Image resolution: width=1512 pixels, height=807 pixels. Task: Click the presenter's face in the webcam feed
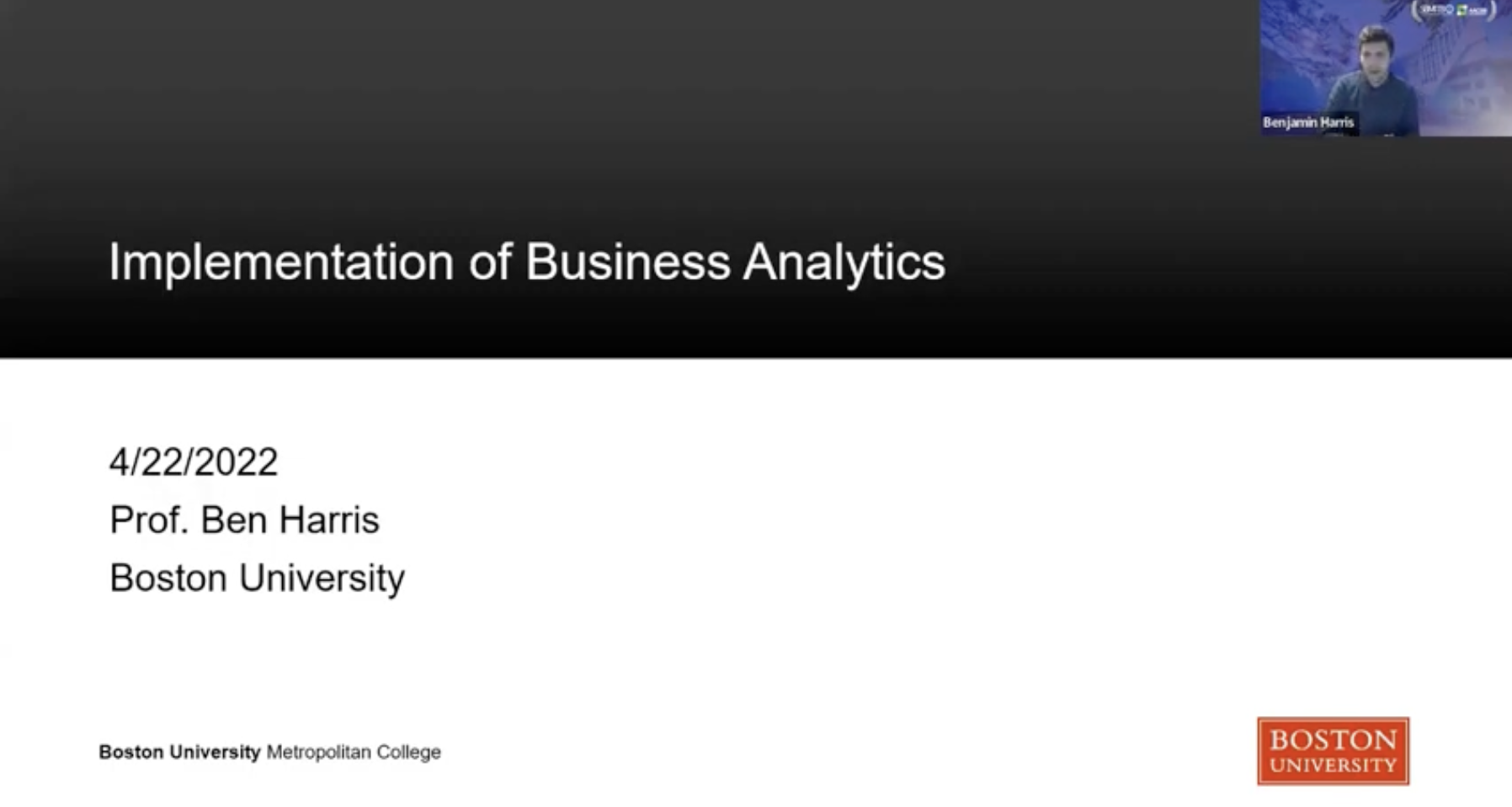[x=1376, y=59]
